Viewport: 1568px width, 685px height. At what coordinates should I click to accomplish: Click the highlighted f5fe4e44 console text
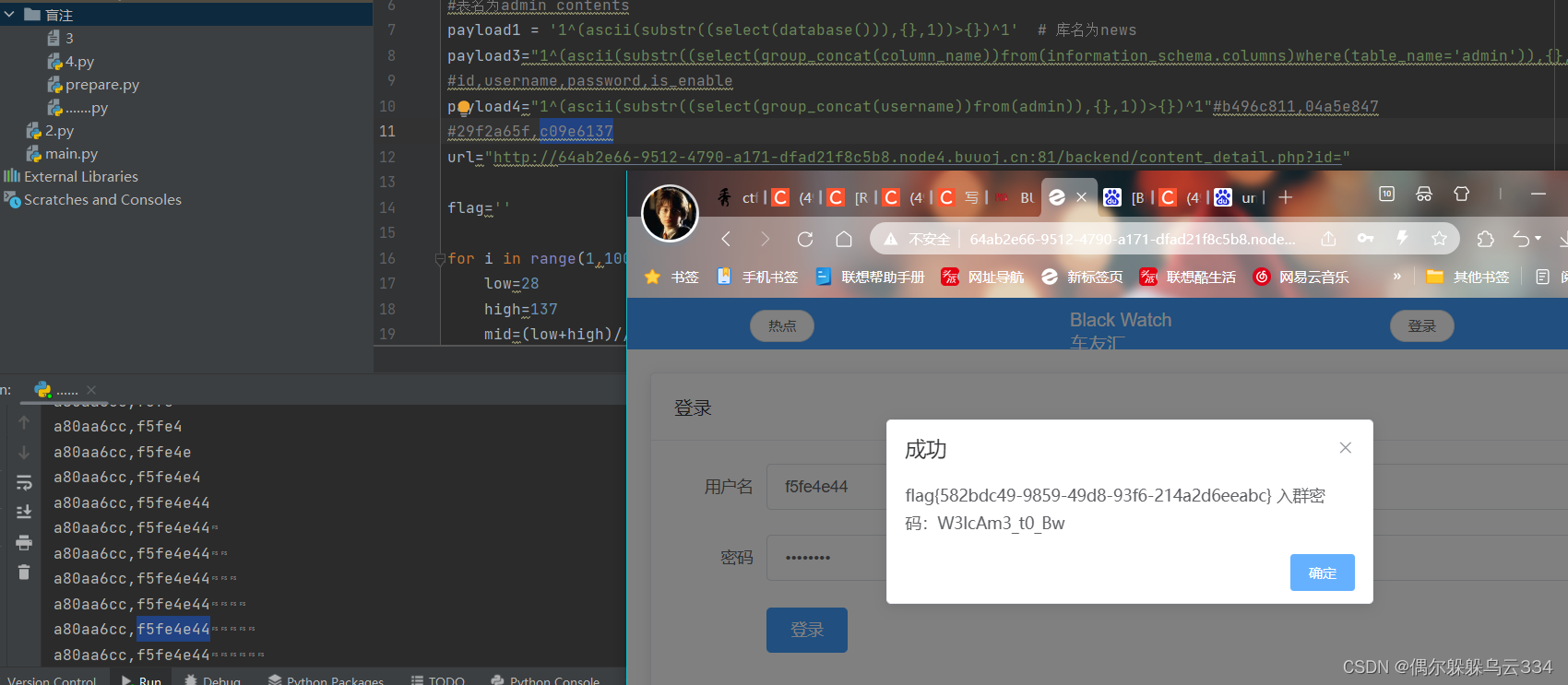click(x=173, y=629)
